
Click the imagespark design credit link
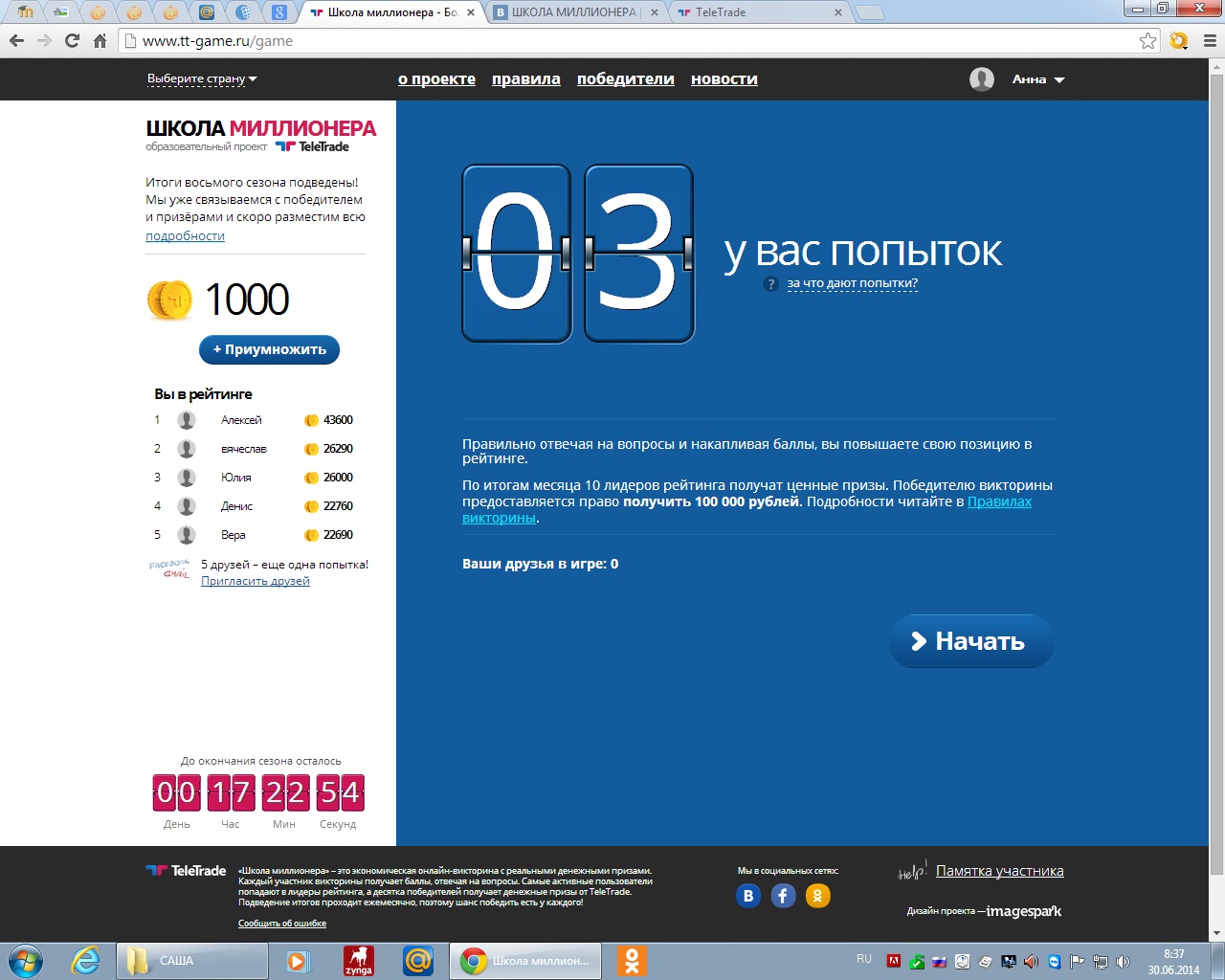tap(1024, 911)
